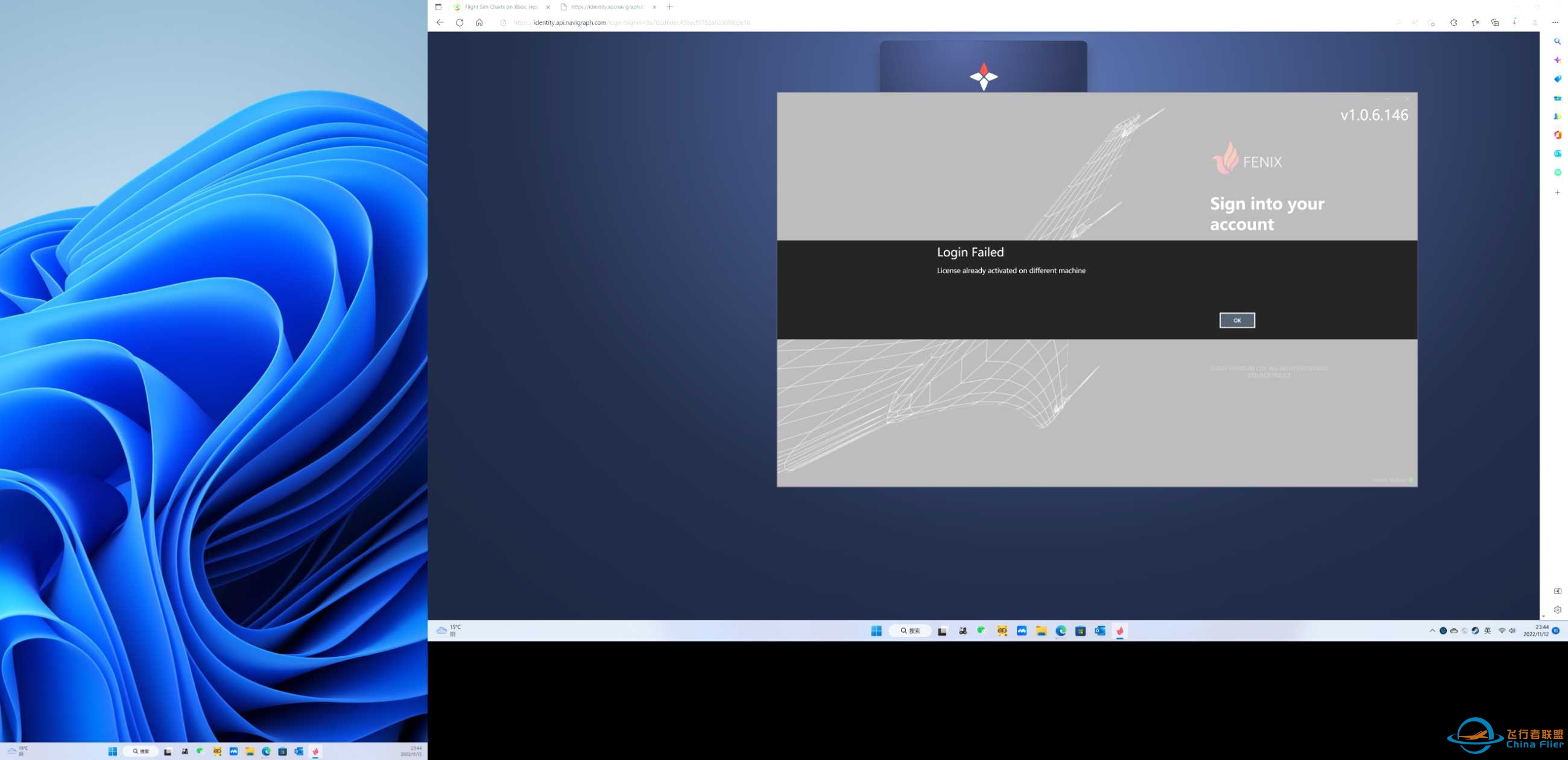Screen dimensions: 1568x760
Task: Click the search box on wallpaper-side taskbar
Action: click(x=141, y=751)
